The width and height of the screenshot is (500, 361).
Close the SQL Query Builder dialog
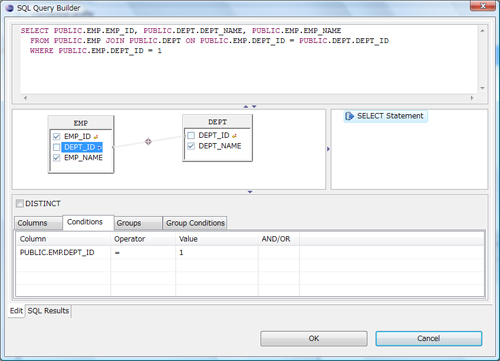point(483,6)
